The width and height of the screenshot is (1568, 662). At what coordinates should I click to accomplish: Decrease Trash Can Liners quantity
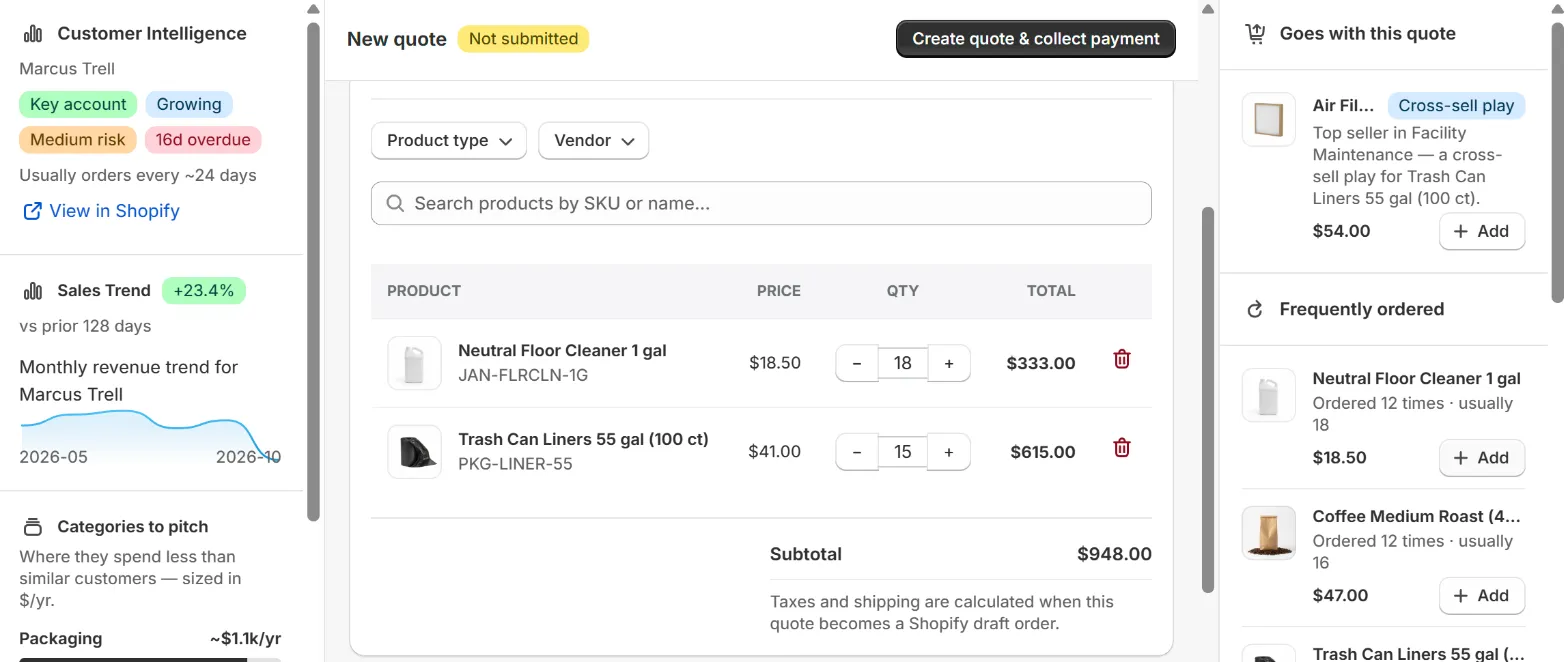click(857, 452)
